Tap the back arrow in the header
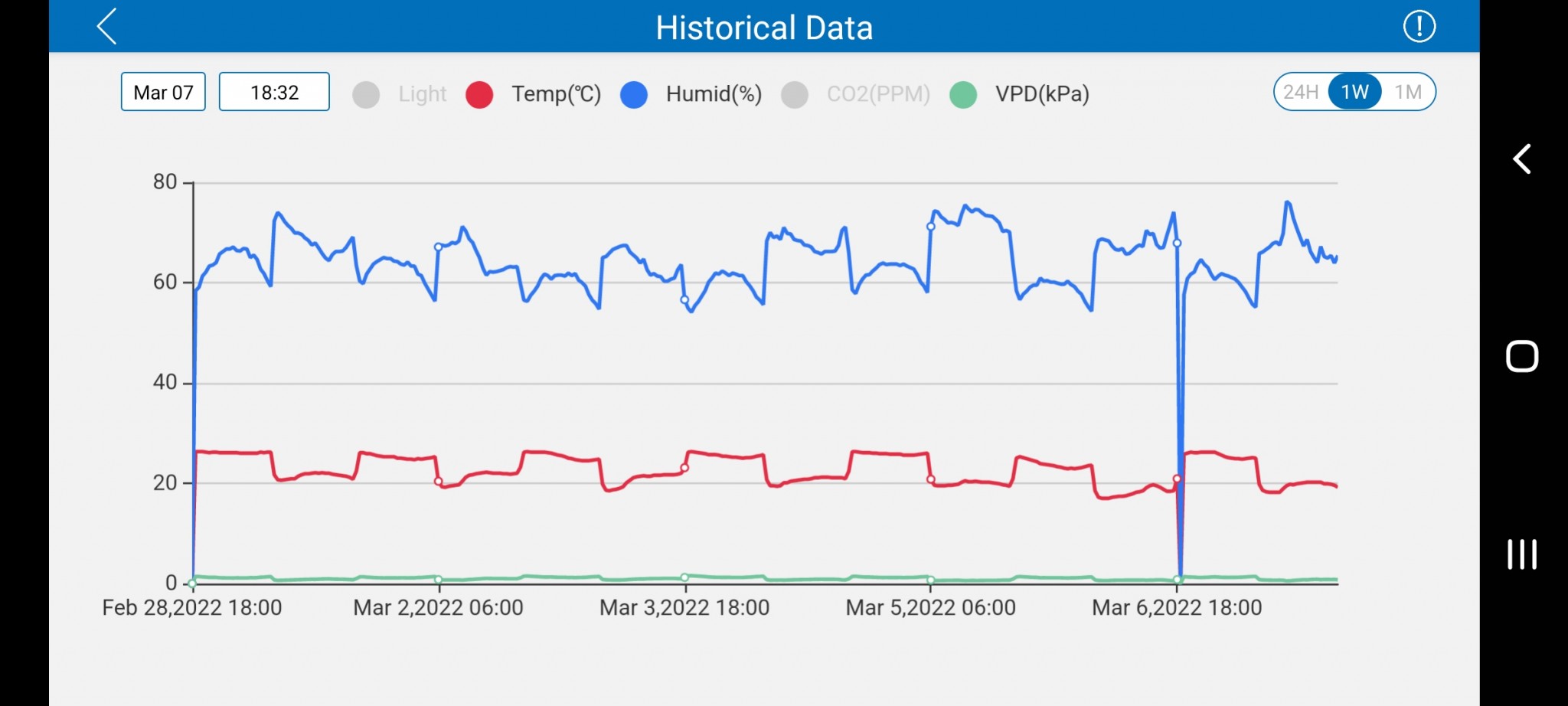This screenshot has height=706, width=1568. click(107, 27)
